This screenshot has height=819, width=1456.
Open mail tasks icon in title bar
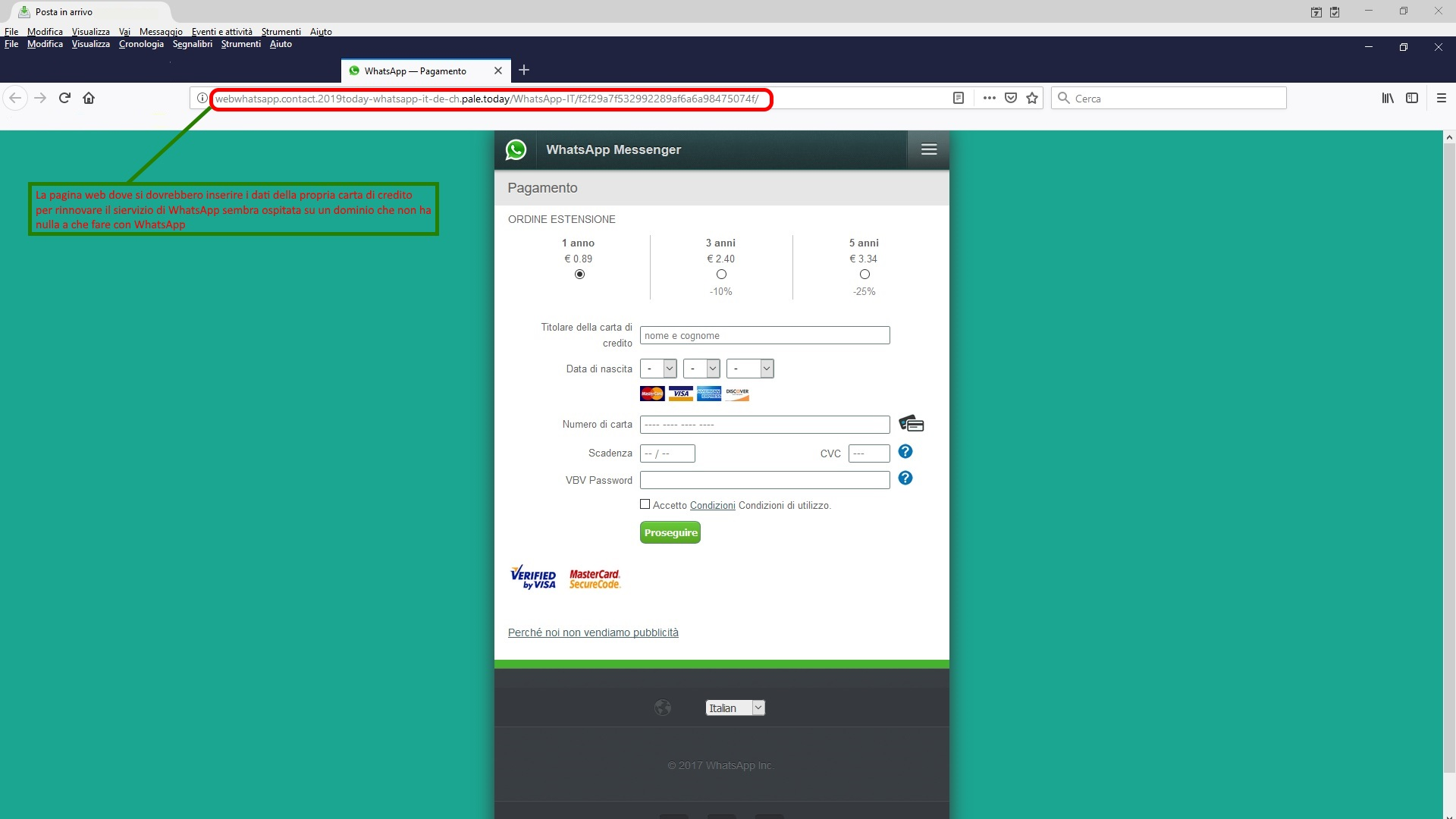click(1335, 12)
